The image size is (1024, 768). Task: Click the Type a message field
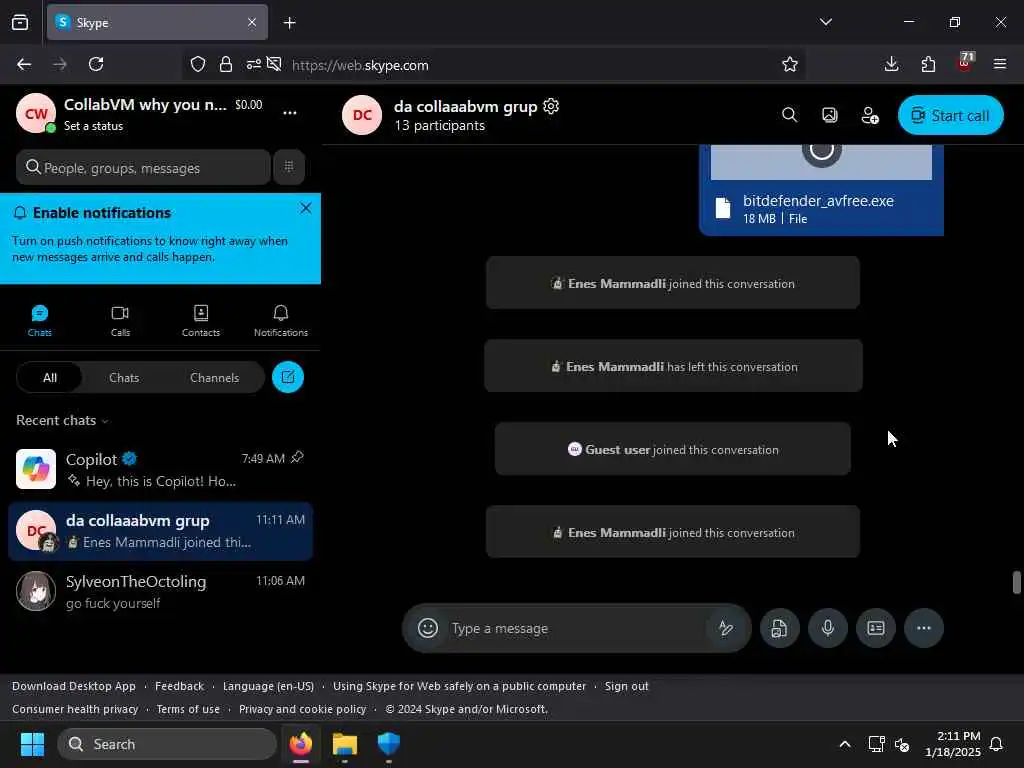575,628
